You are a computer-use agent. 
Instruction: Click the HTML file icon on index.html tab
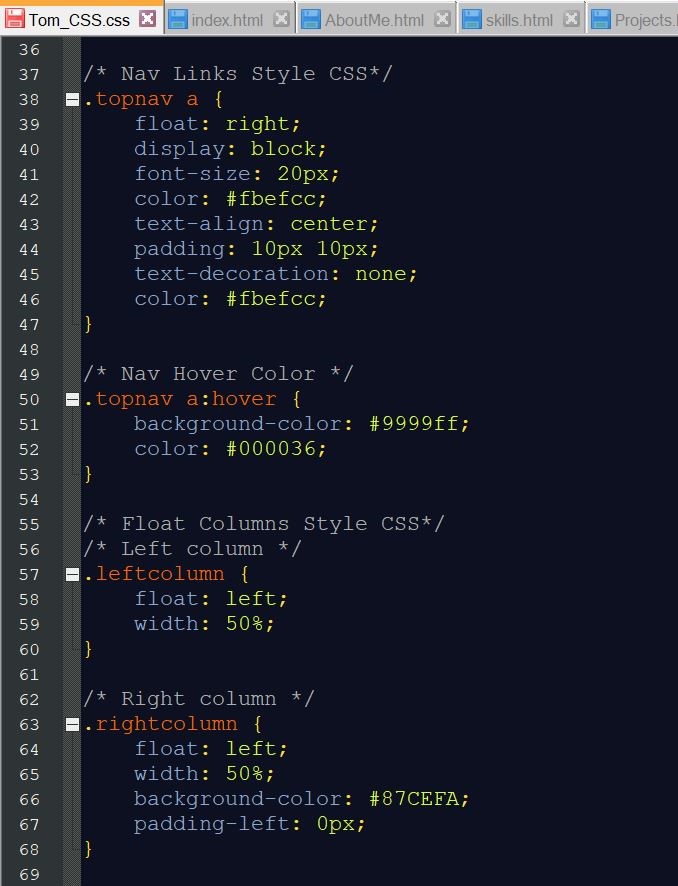[x=179, y=17]
